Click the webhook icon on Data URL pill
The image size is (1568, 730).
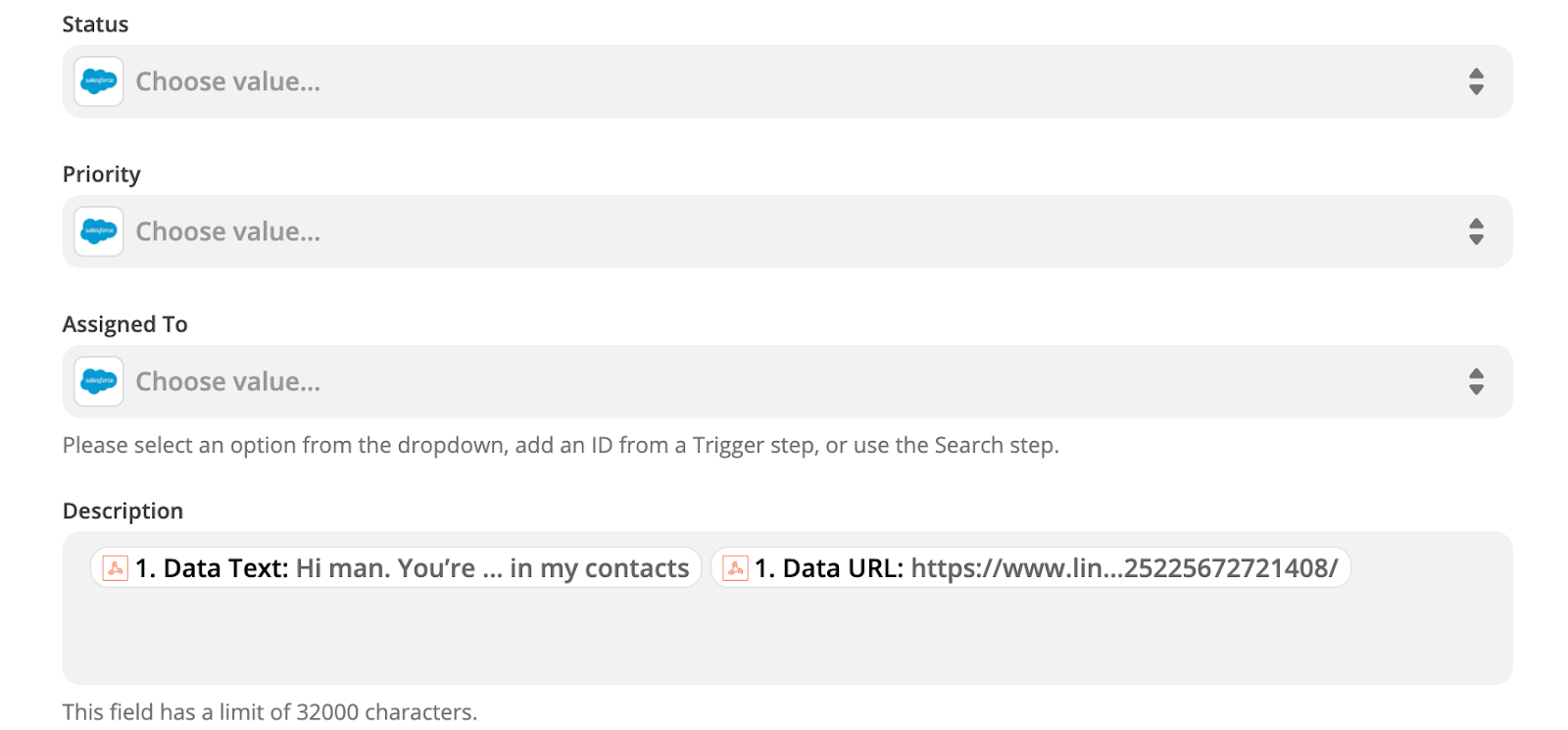(735, 568)
